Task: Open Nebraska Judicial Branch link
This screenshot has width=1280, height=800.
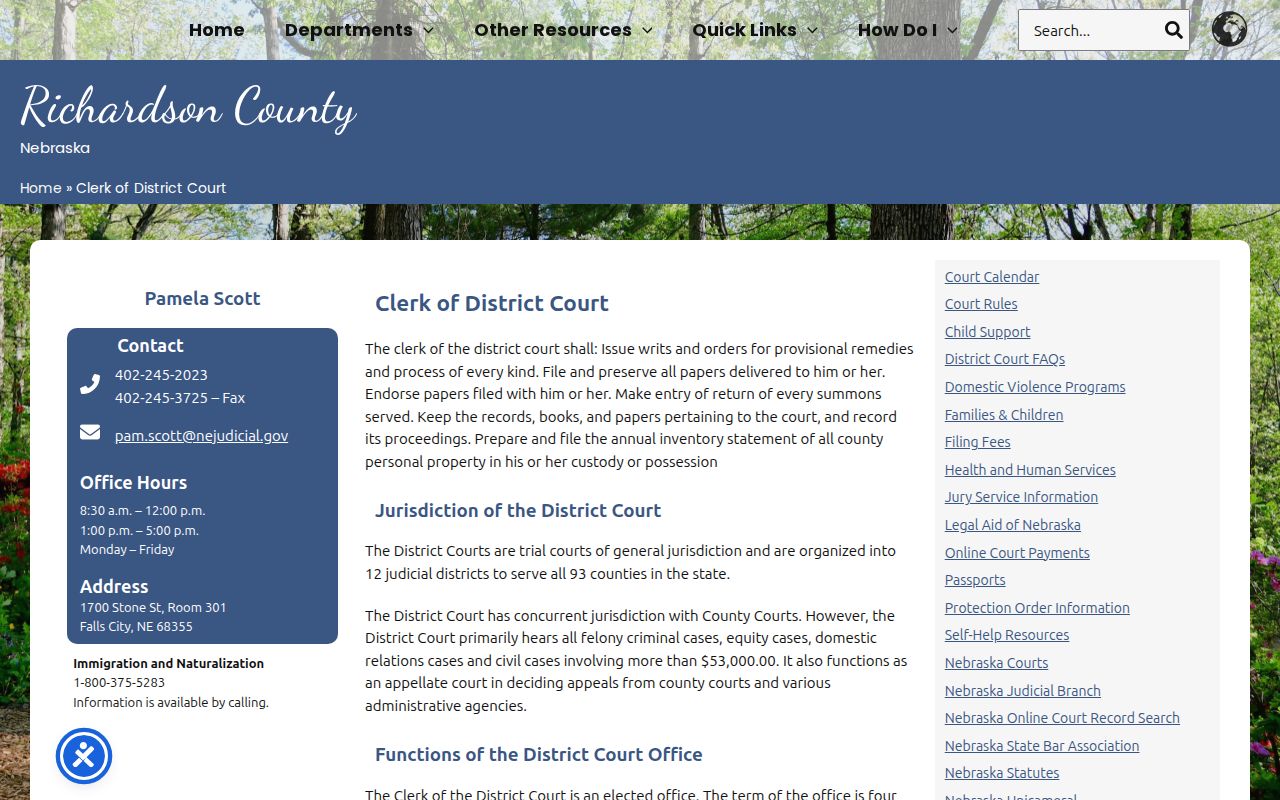Action: coord(1023,691)
